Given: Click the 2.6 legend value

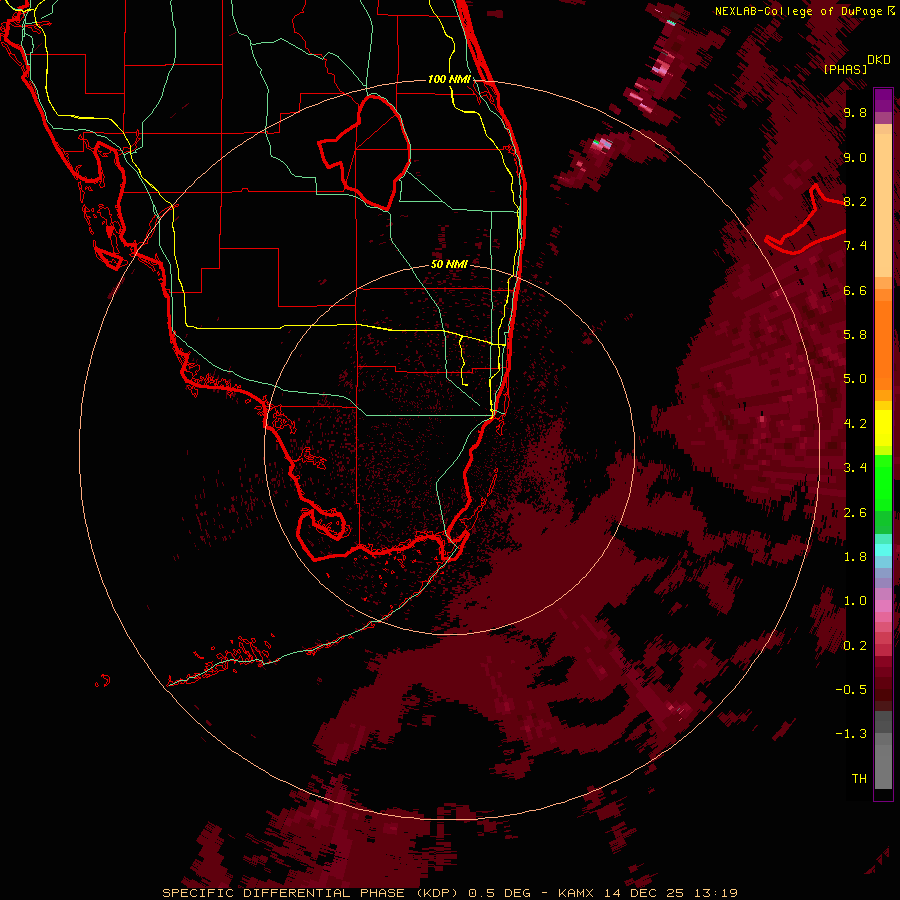Looking at the screenshot, I should [855, 513].
